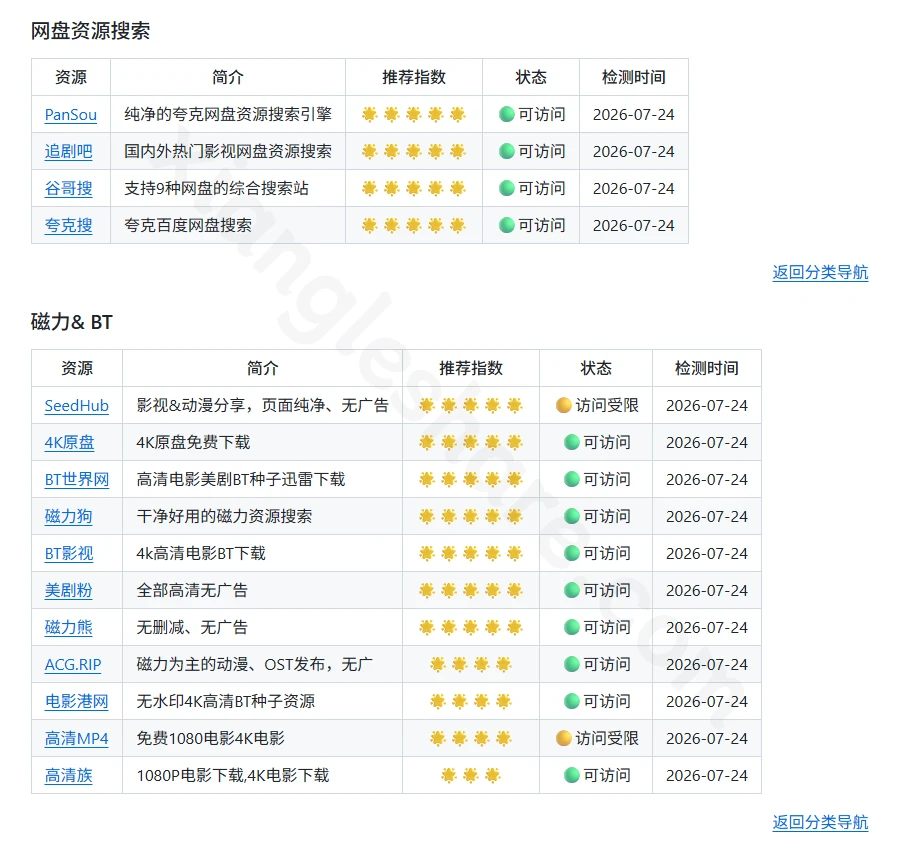Viewport: 899px width, 852px height.
Task: Select text 纯净的夸克网盘资源搜索引擎
Action: pos(228,114)
